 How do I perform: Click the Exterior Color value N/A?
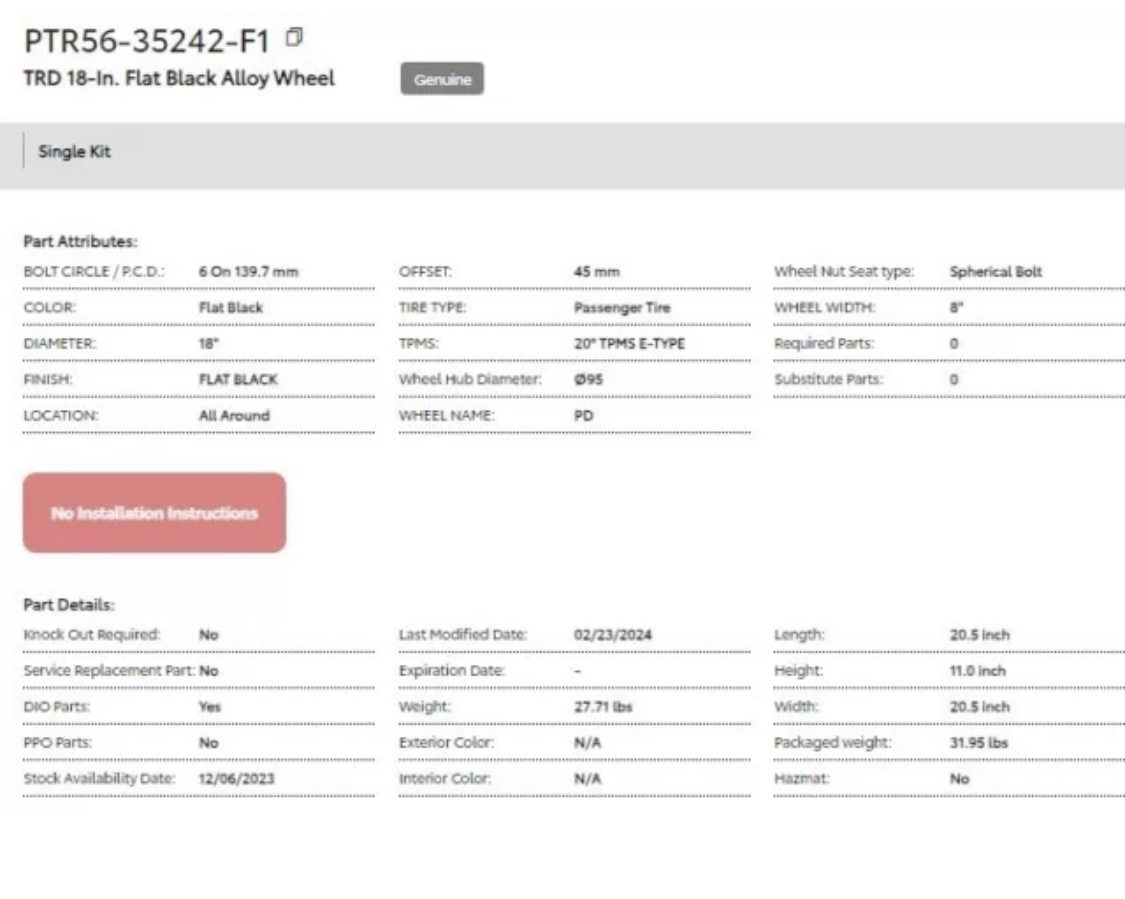point(587,743)
